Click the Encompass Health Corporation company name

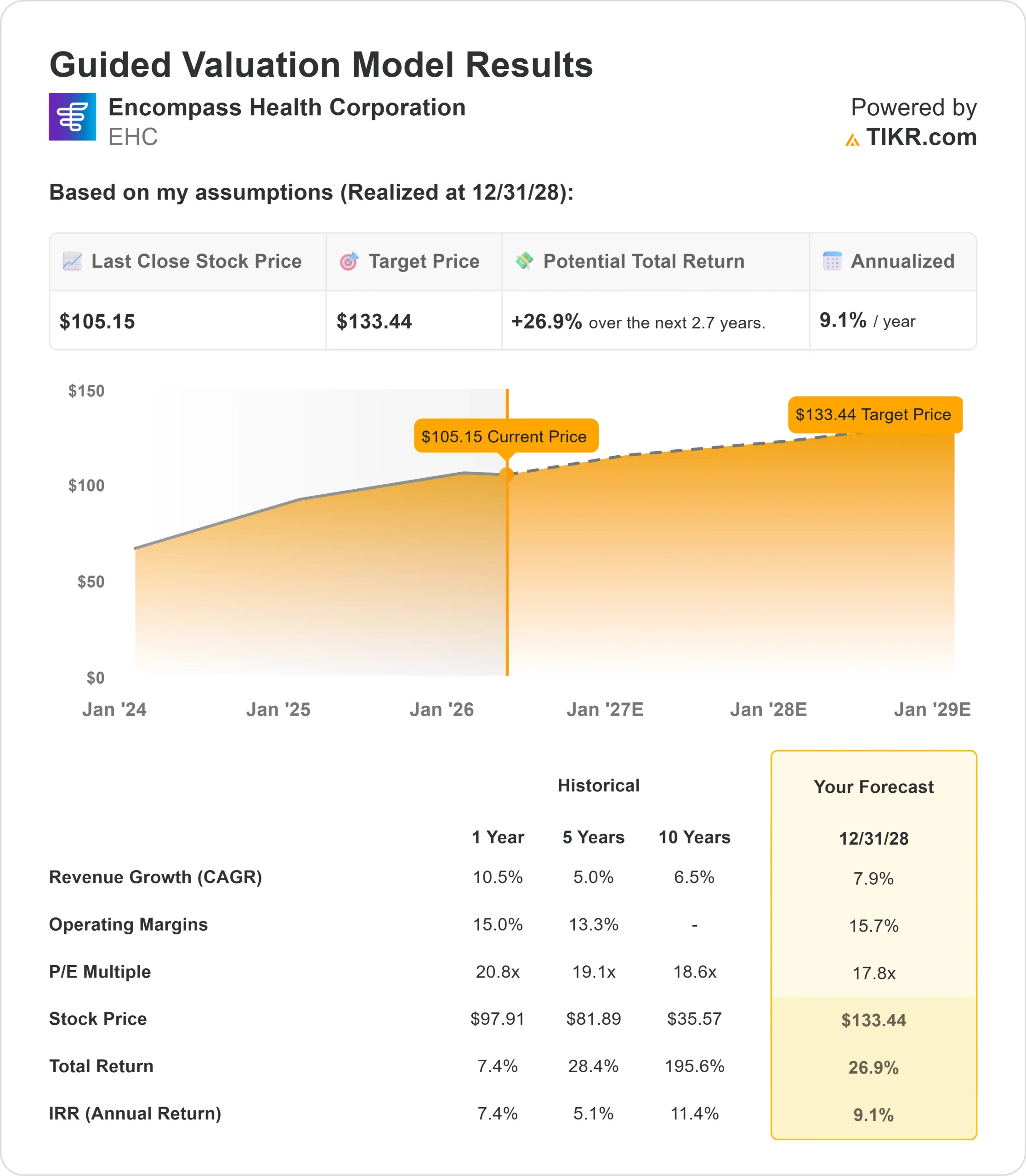287,107
